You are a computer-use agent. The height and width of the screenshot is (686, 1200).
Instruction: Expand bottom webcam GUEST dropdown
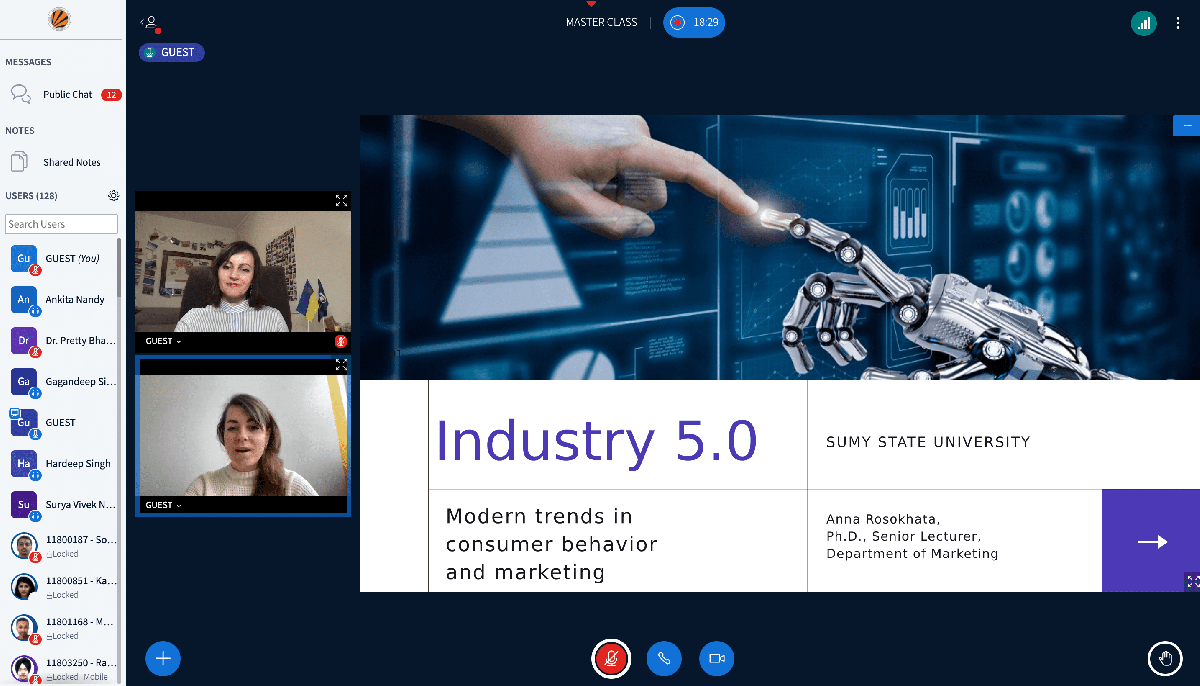(163, 506)
